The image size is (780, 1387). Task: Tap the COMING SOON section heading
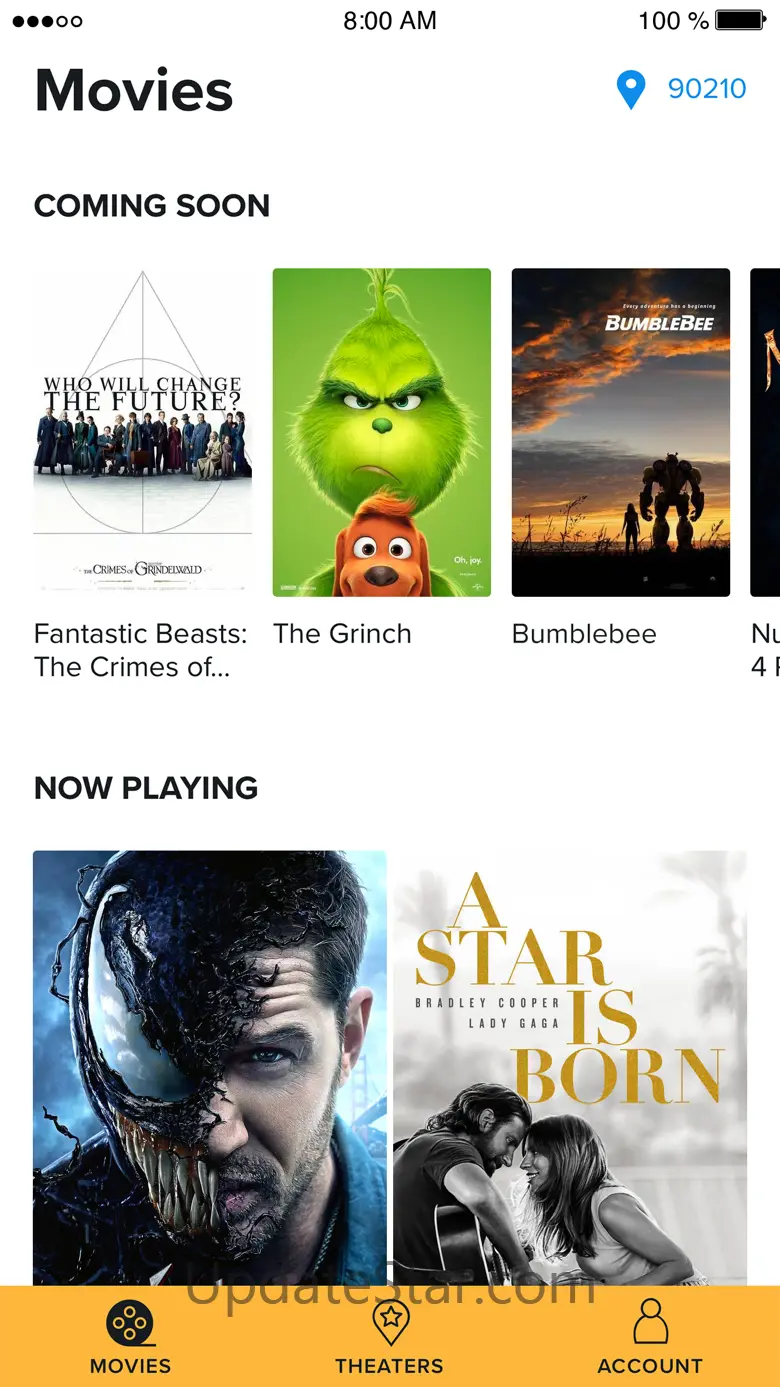tap(152, 206)
